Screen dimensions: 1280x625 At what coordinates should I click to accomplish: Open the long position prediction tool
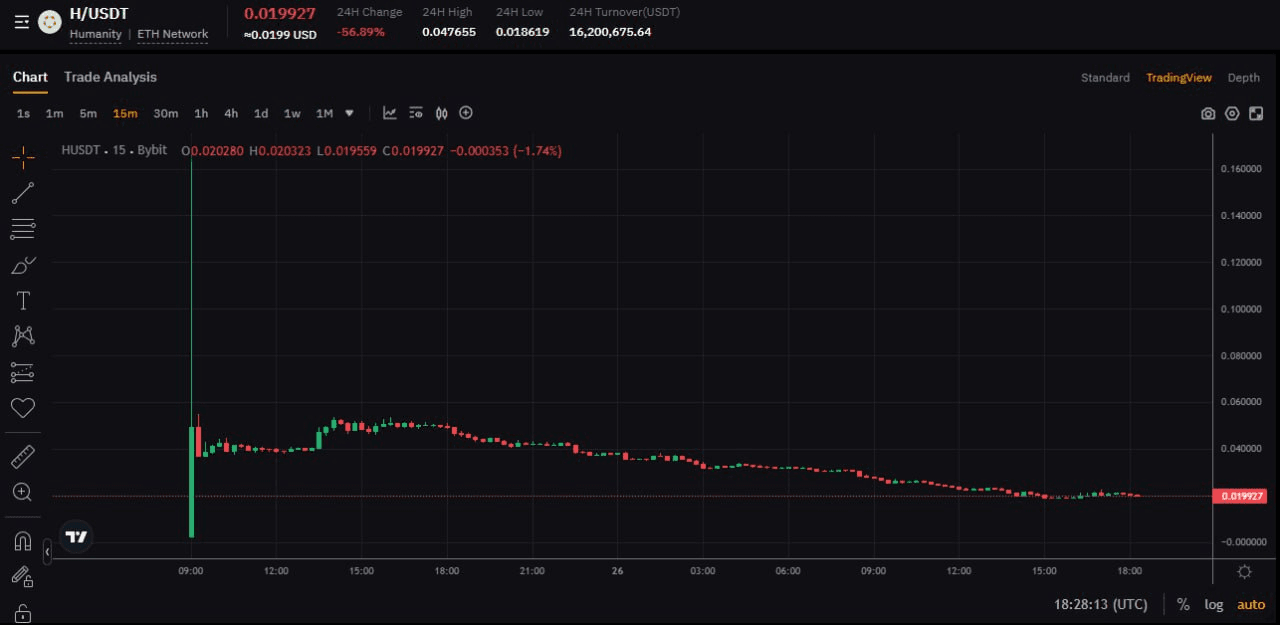(x=22, y=372)
